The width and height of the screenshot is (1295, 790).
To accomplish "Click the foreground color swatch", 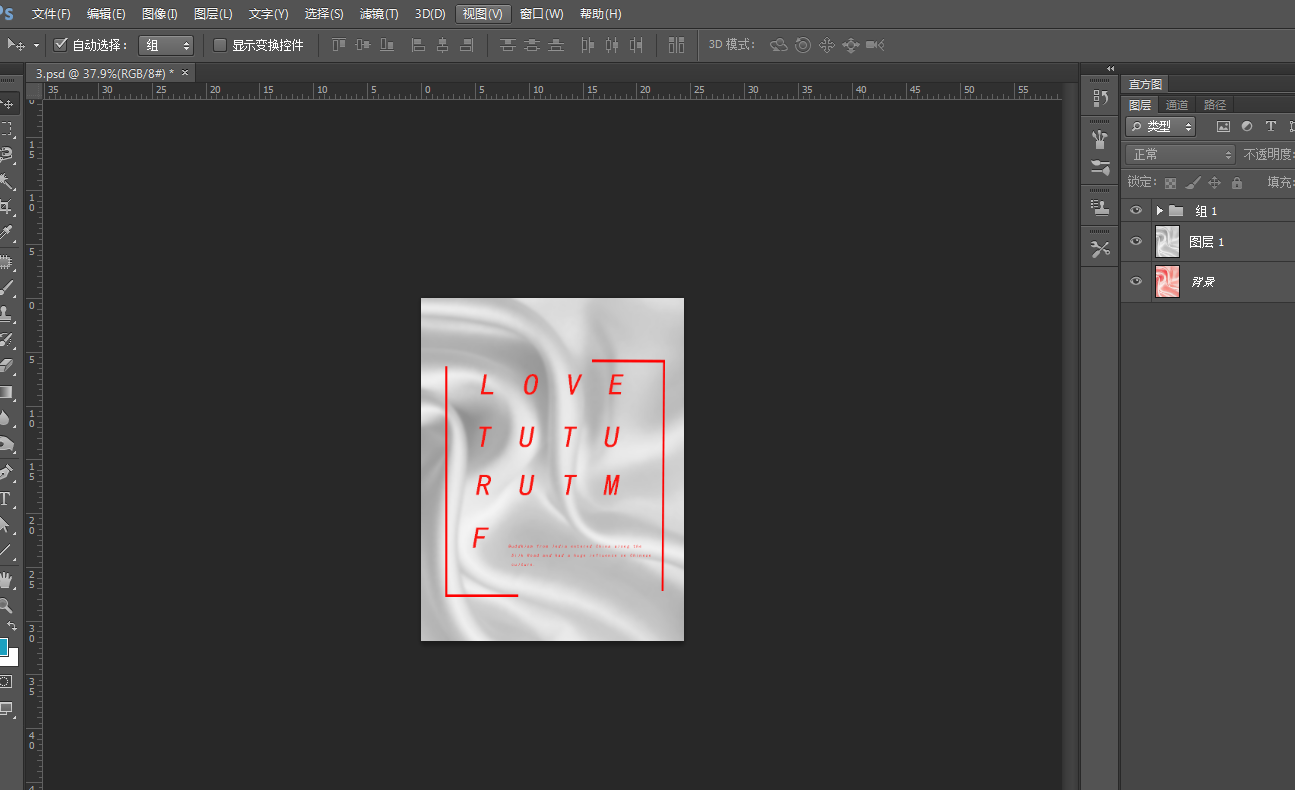I will coord(3,646).
